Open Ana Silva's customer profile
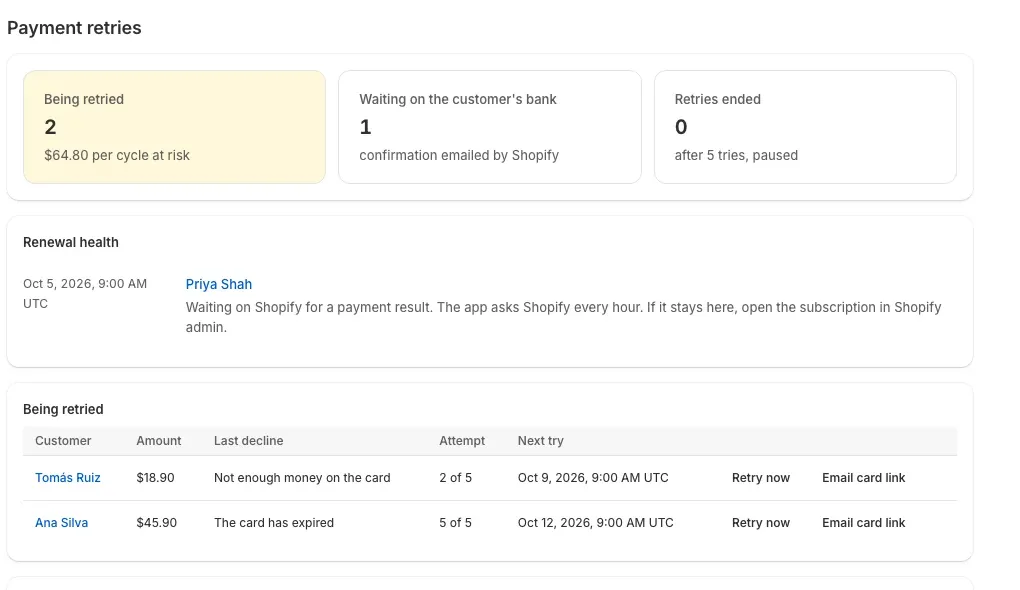Viewport: 1020px width, 590px height. click(x=61, y=522)
